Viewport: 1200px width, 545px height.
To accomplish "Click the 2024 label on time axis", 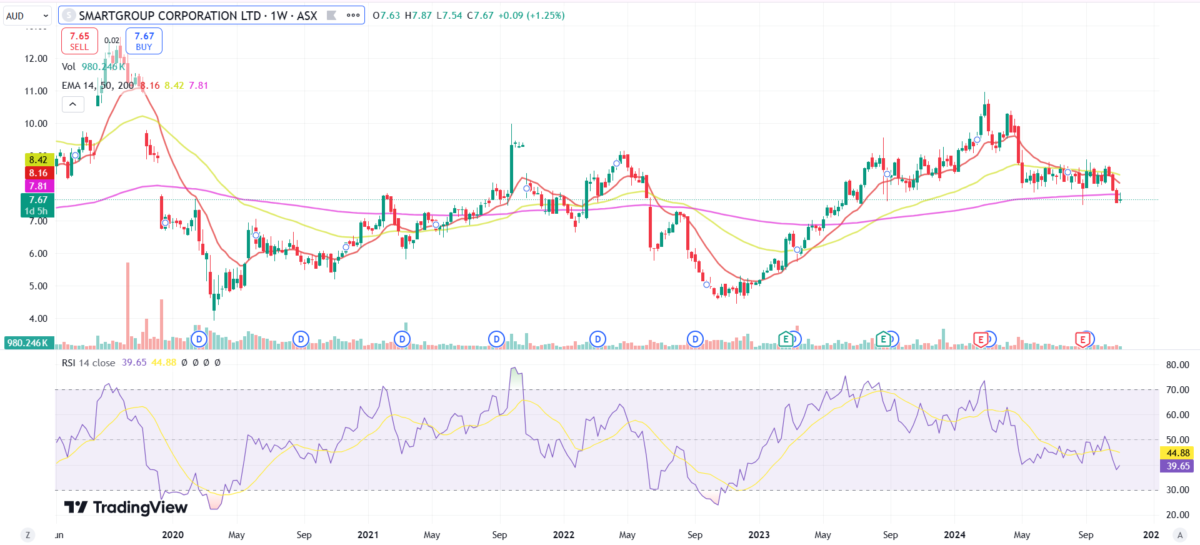I will (953, 535).
